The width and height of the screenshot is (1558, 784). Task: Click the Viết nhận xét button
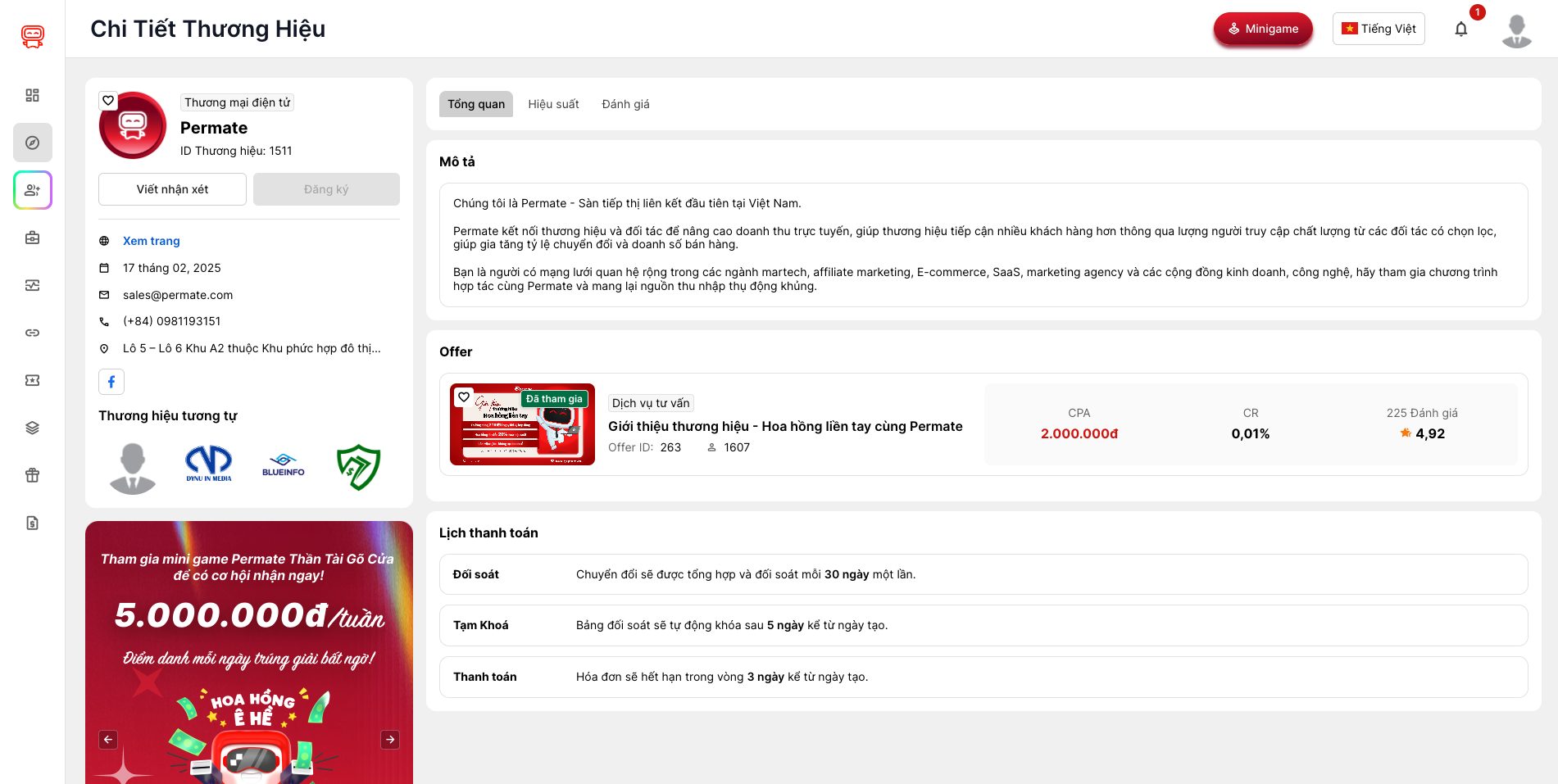[x=172, y=189]
